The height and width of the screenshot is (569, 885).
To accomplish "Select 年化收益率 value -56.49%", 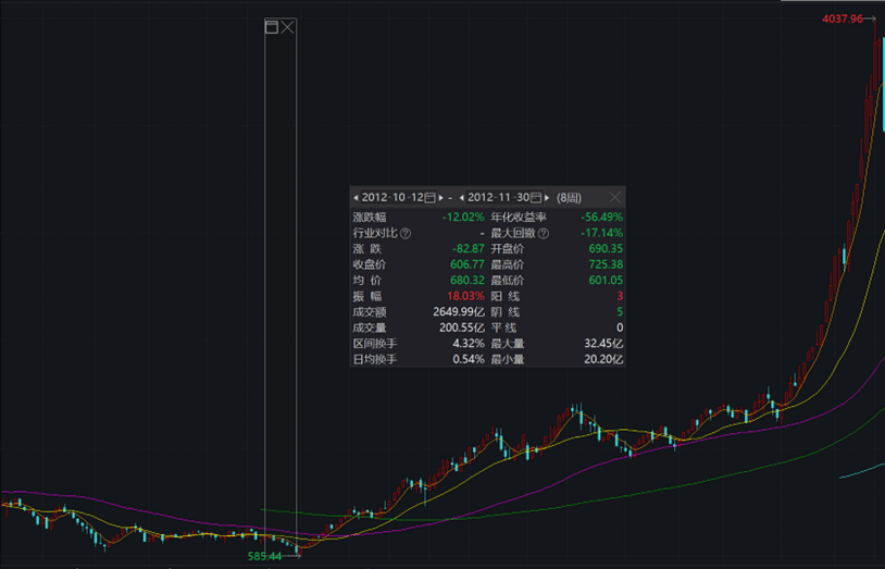I will 602,217.
